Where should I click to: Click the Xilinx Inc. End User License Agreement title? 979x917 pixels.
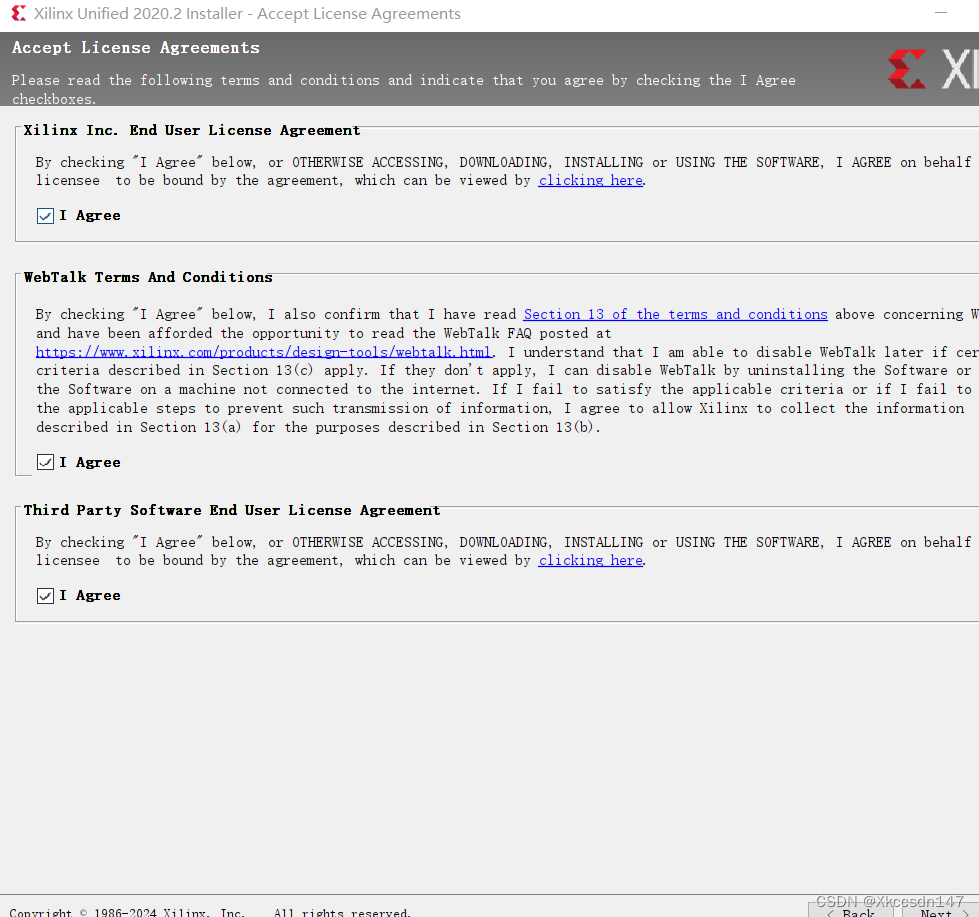pos(192,130)
